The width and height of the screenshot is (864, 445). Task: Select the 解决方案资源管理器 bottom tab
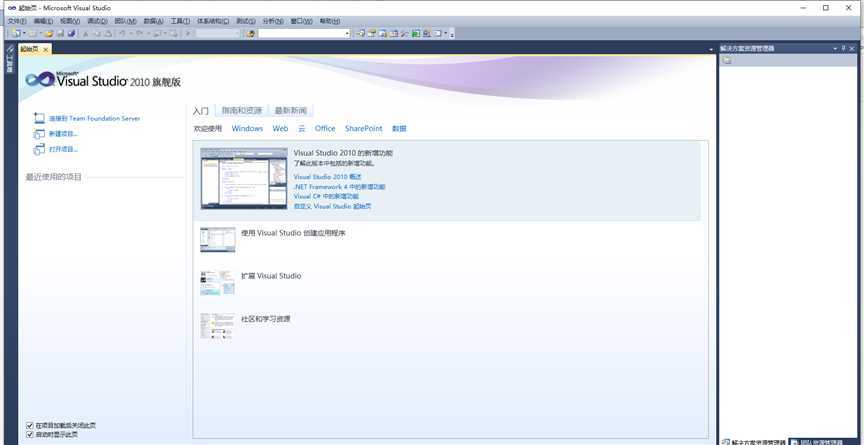(754, 442)
